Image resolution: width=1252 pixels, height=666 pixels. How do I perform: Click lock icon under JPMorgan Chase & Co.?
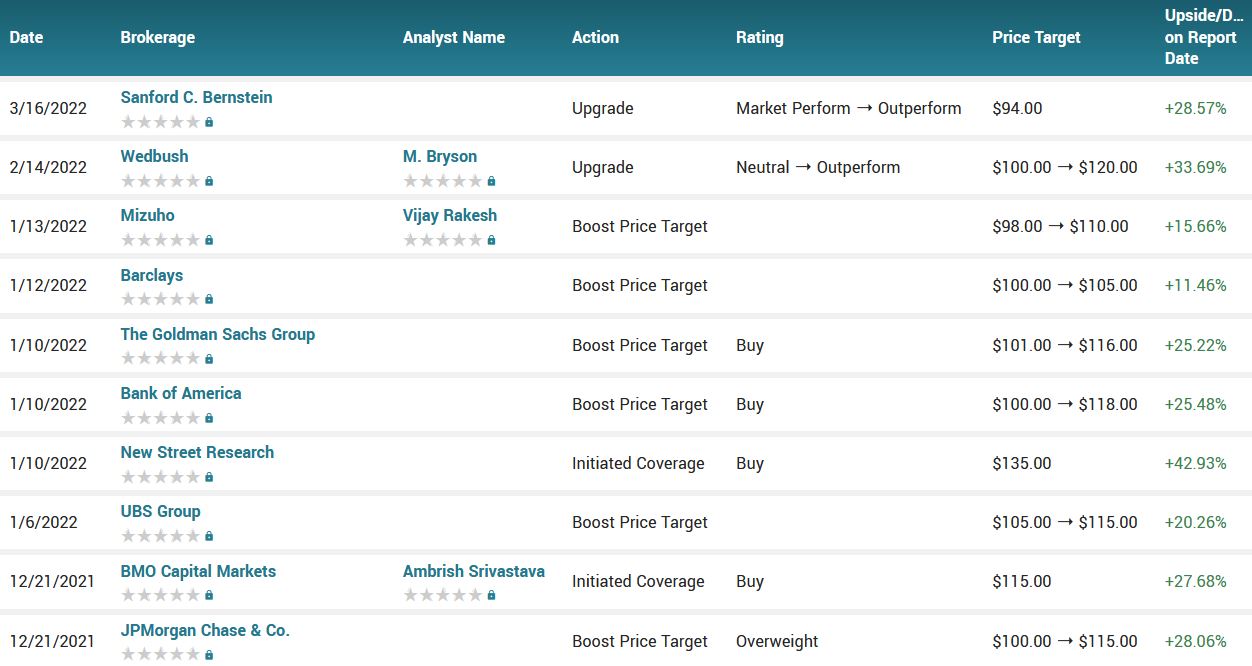tap(209, 655)
